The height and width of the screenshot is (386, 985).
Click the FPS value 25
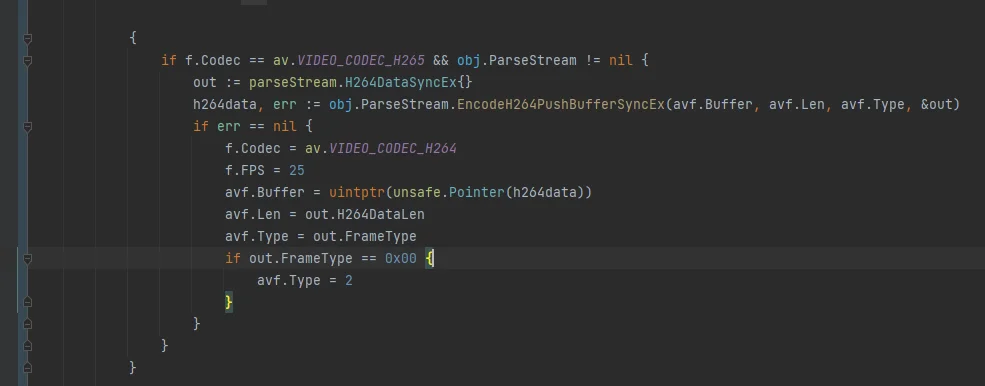click(x=297, y=170)
